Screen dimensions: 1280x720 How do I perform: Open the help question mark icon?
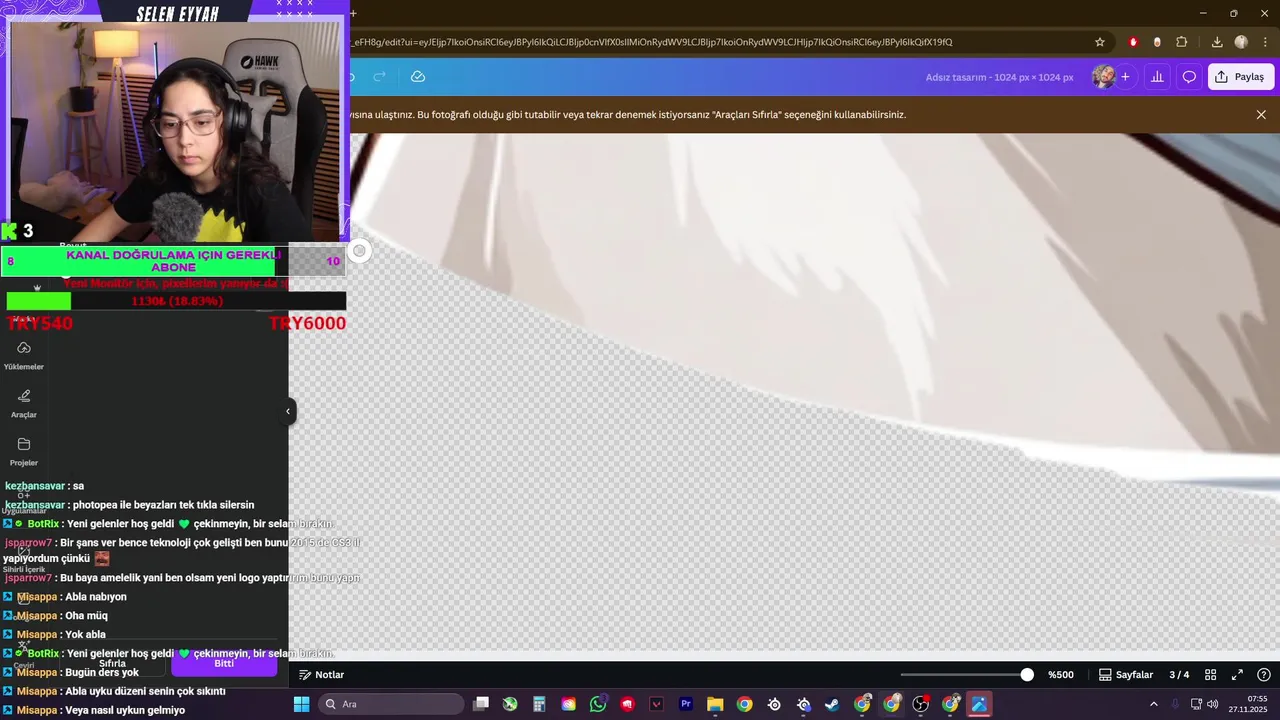click(1264, 675)
